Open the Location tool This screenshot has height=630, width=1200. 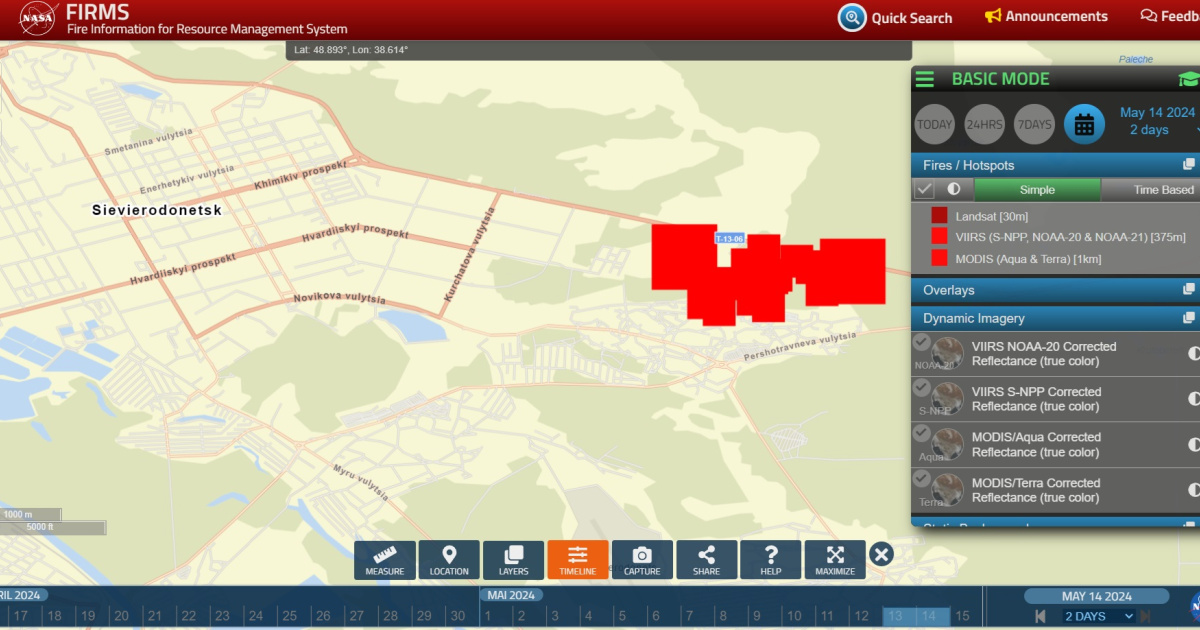pyautogui.click(x=449, y=560)
